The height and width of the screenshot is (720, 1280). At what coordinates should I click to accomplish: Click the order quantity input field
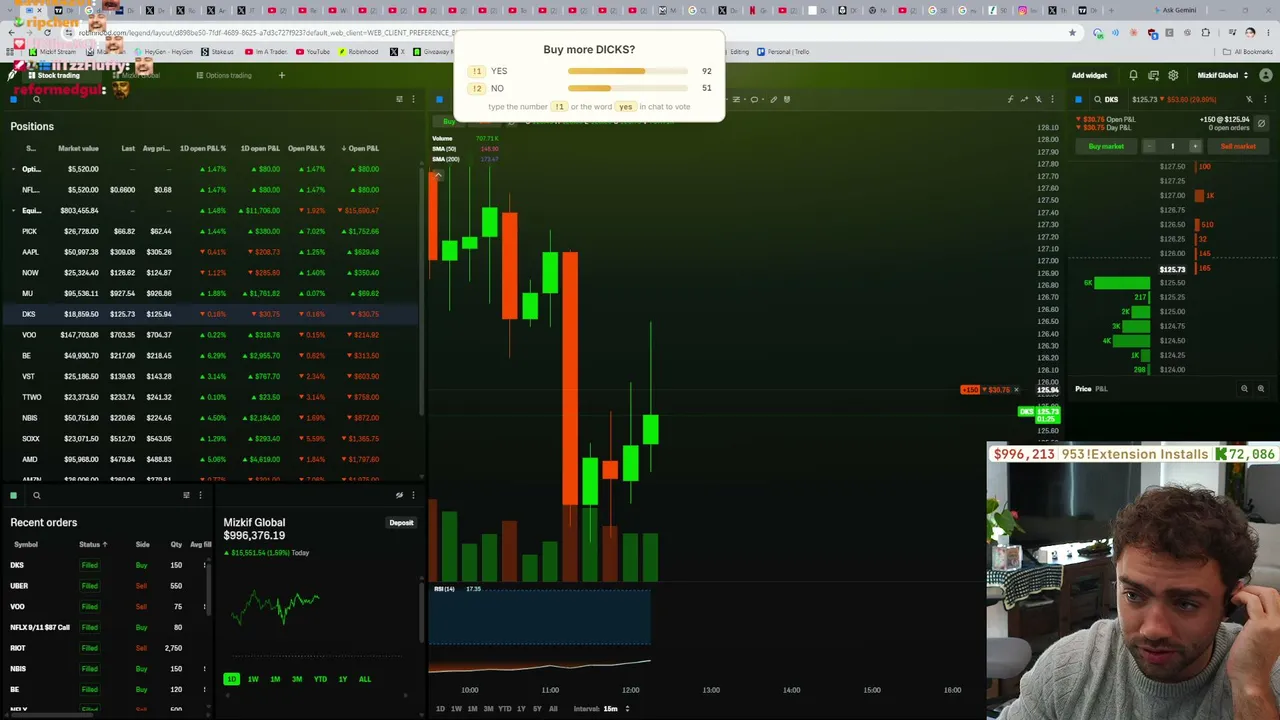point(1172,146)
